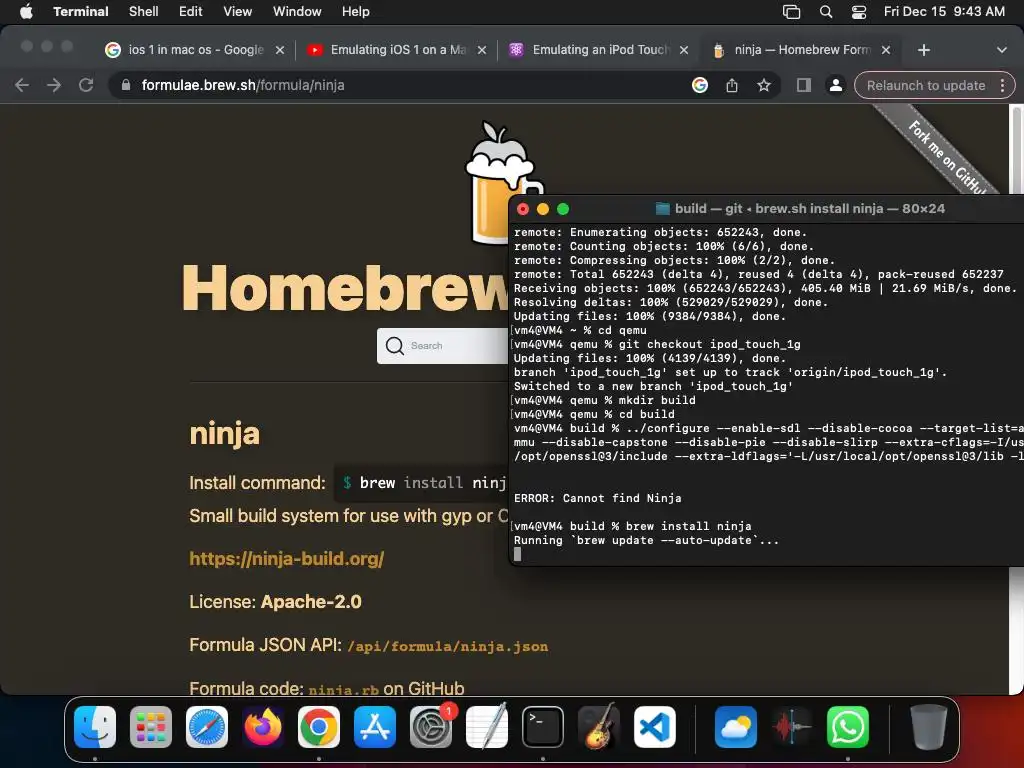This screenshot has height=768, width=1024.
Task: Zoom the Terminal window with green button
Action: (x=563, y=209)
